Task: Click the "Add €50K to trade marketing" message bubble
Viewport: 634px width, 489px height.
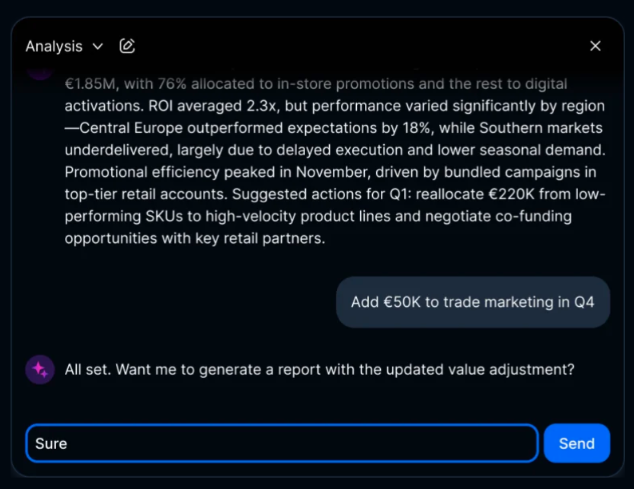Action: click(473, 302)
